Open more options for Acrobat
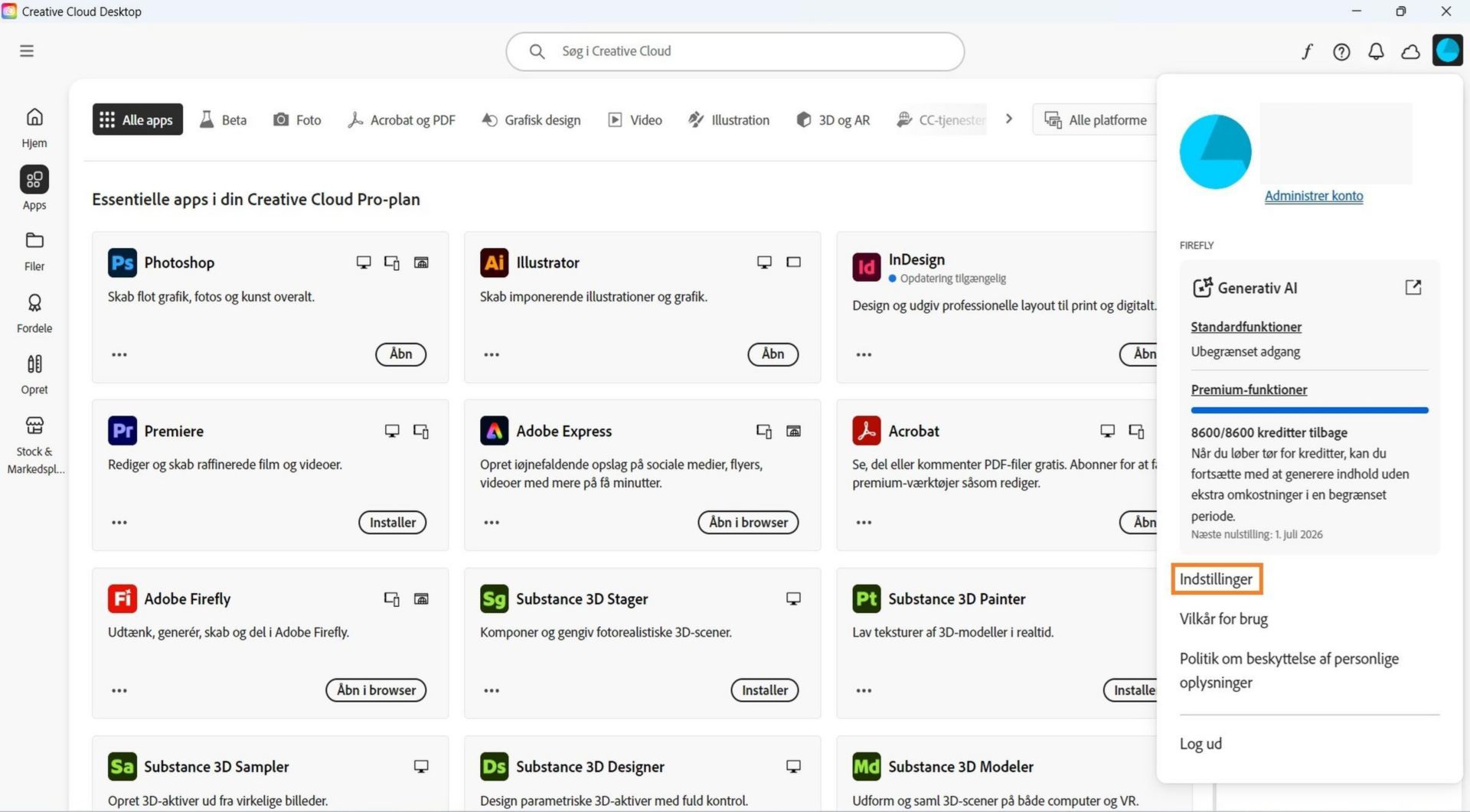Screen dimensions: 1470x812 (x=864, y=523)
